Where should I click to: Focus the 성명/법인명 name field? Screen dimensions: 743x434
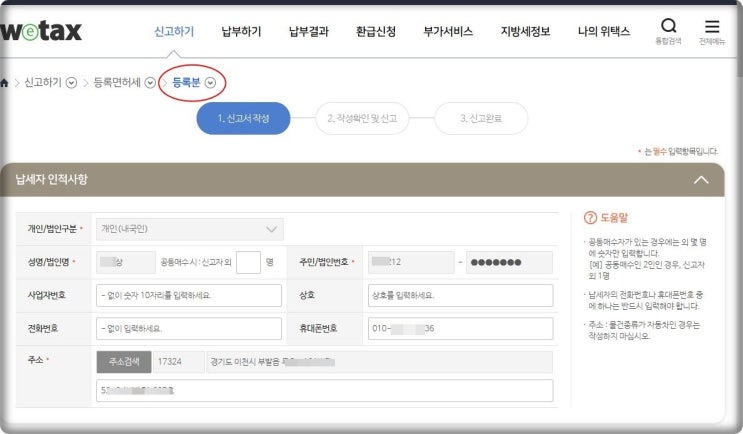(126, 262)
